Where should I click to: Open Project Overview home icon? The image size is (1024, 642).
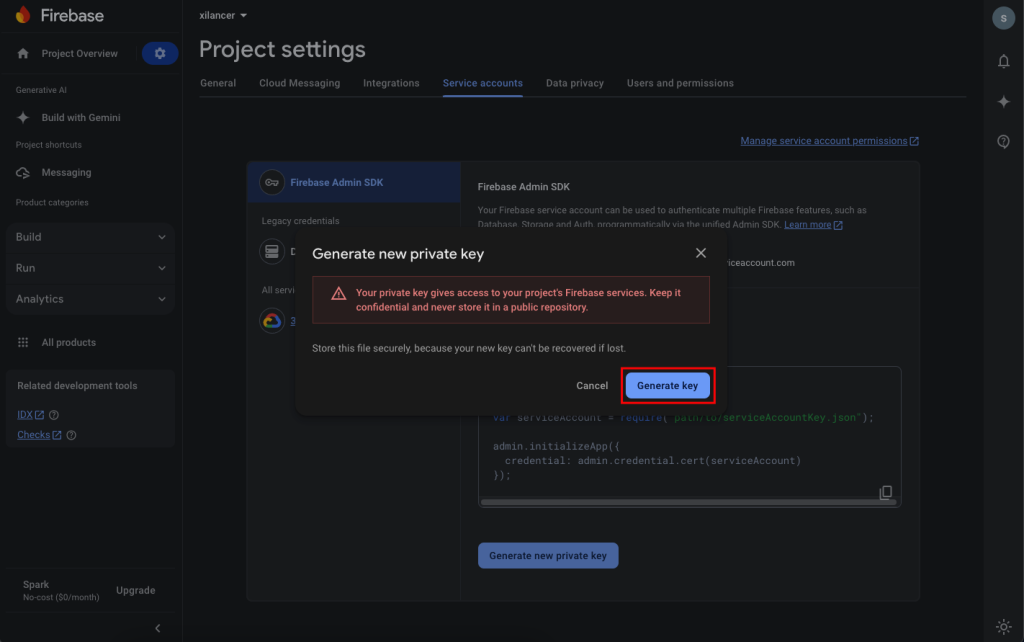click(23, 54)
